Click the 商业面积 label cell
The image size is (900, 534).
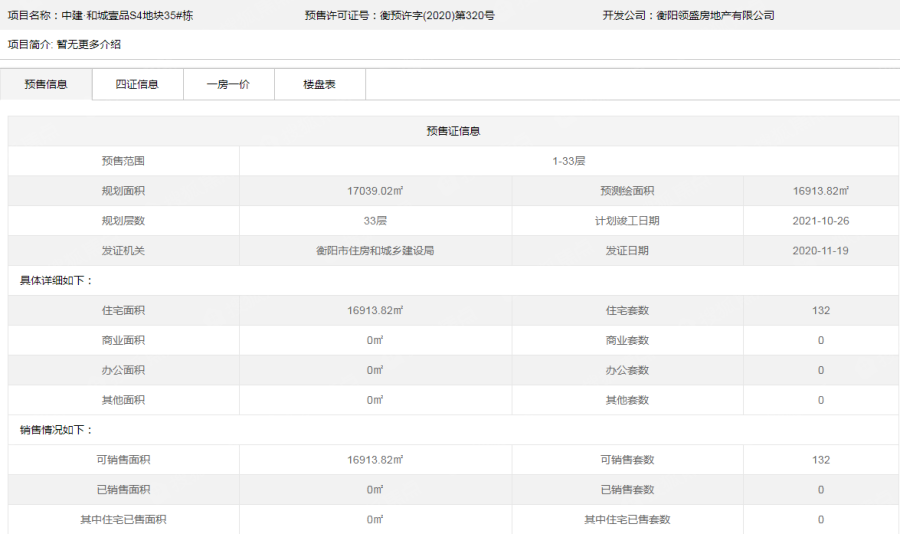pos(123,341)
